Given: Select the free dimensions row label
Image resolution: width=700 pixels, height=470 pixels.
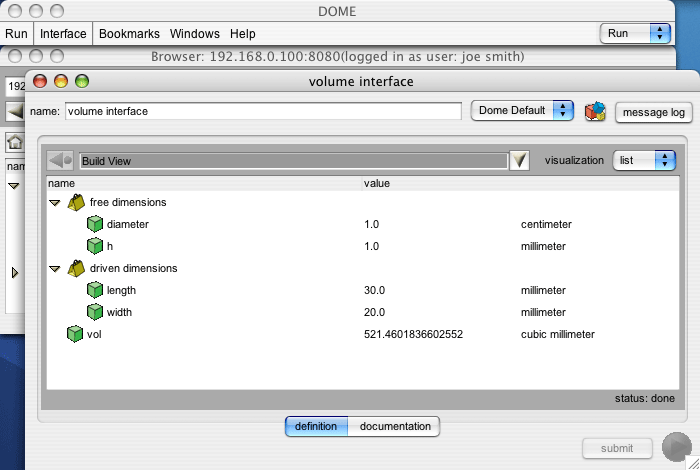Looking at the screenshot, I should (128, 202).
